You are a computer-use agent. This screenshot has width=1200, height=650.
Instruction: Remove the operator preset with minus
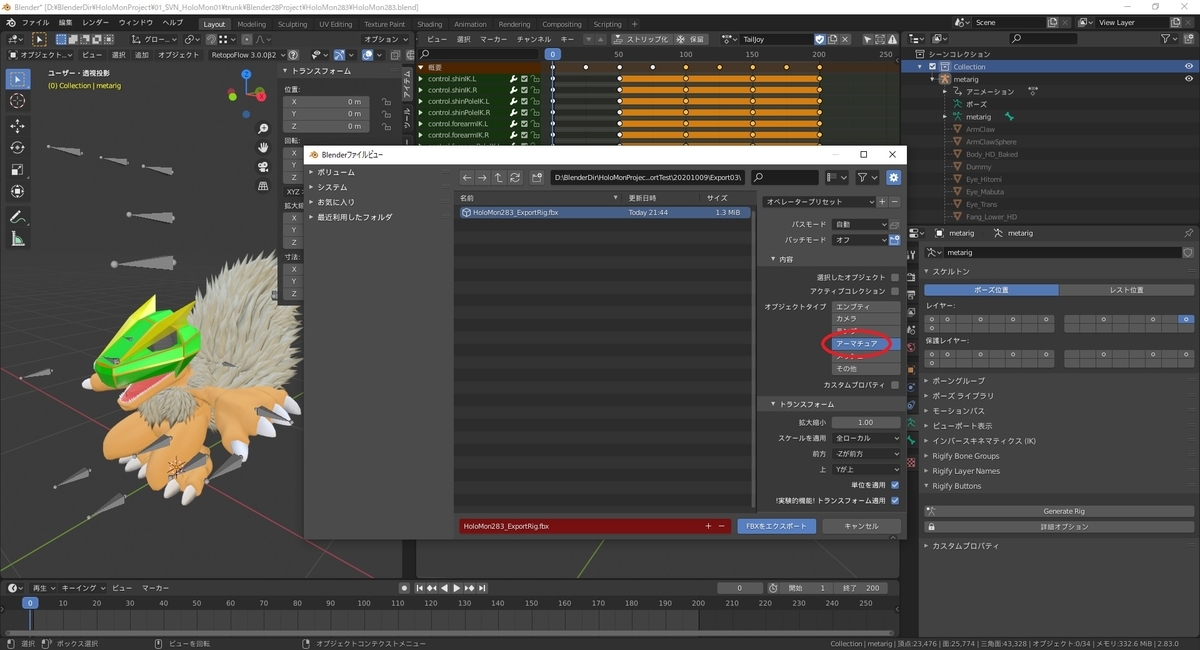tap(894, 202)
